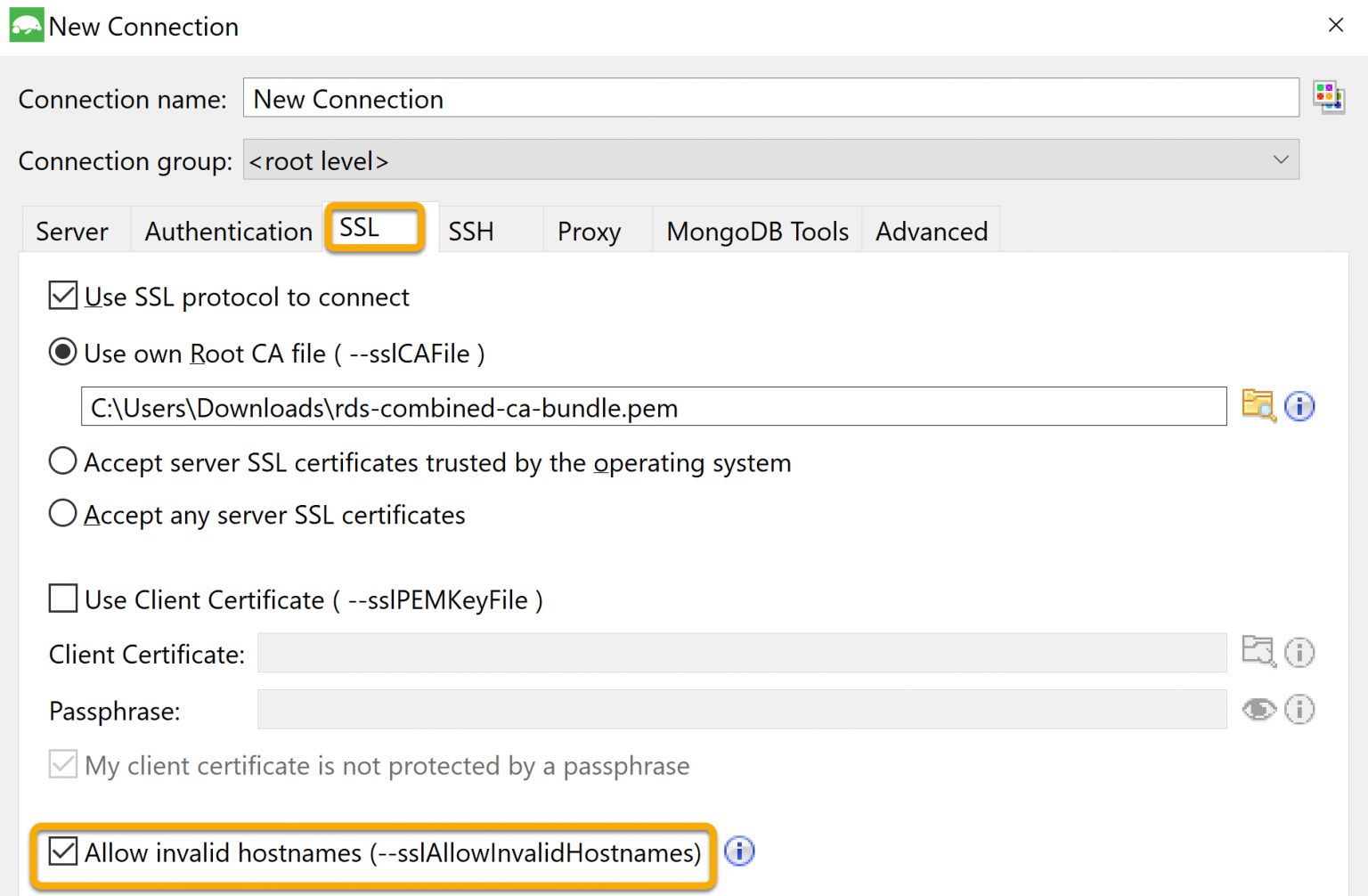Click the info icon beside the CA file path
1368x896 pixels.
click(x=1299, y=406)
